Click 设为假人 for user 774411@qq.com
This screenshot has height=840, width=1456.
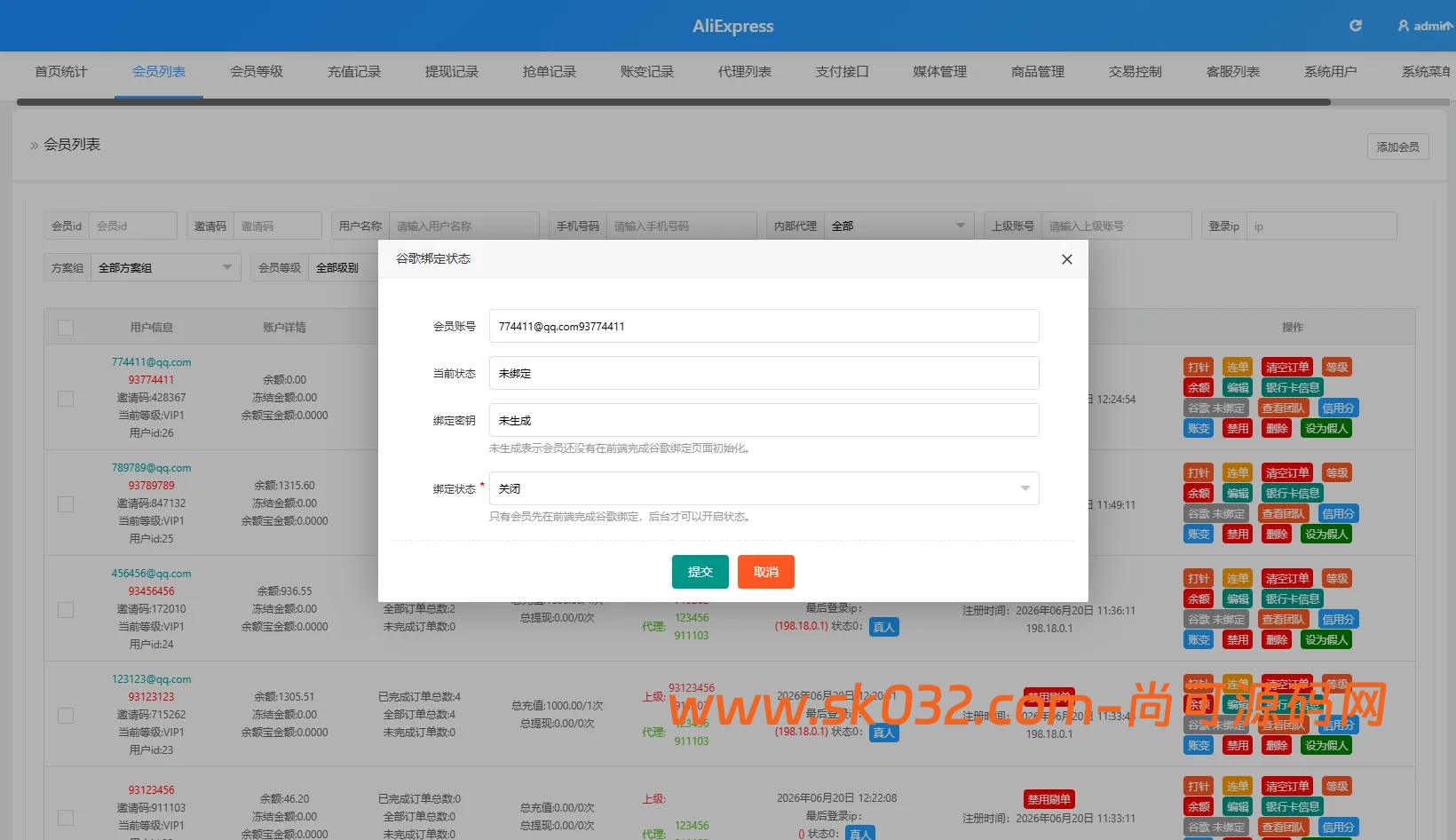click(1326, 429)
